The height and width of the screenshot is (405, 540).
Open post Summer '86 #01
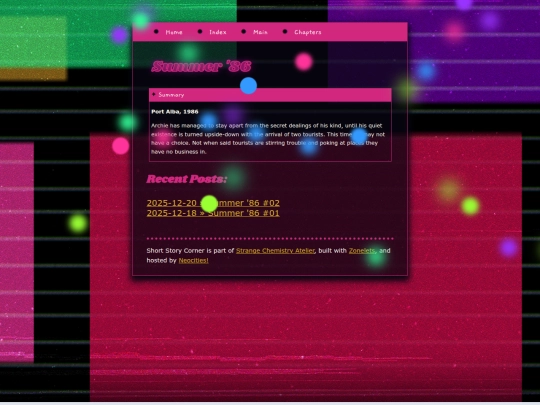(213, 213)
